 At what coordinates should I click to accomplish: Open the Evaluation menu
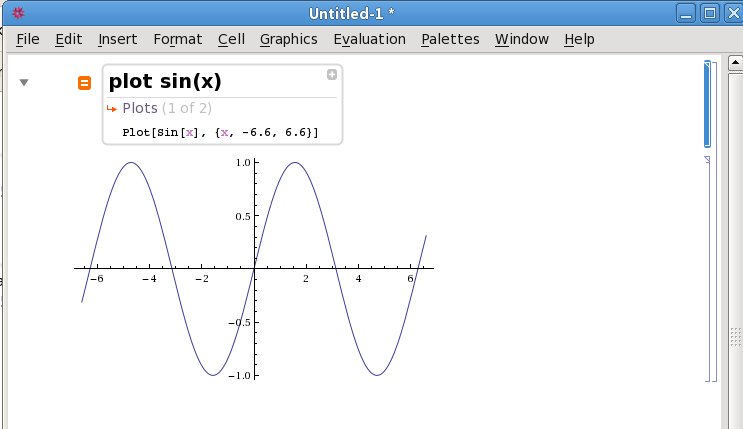pos(370,39)
